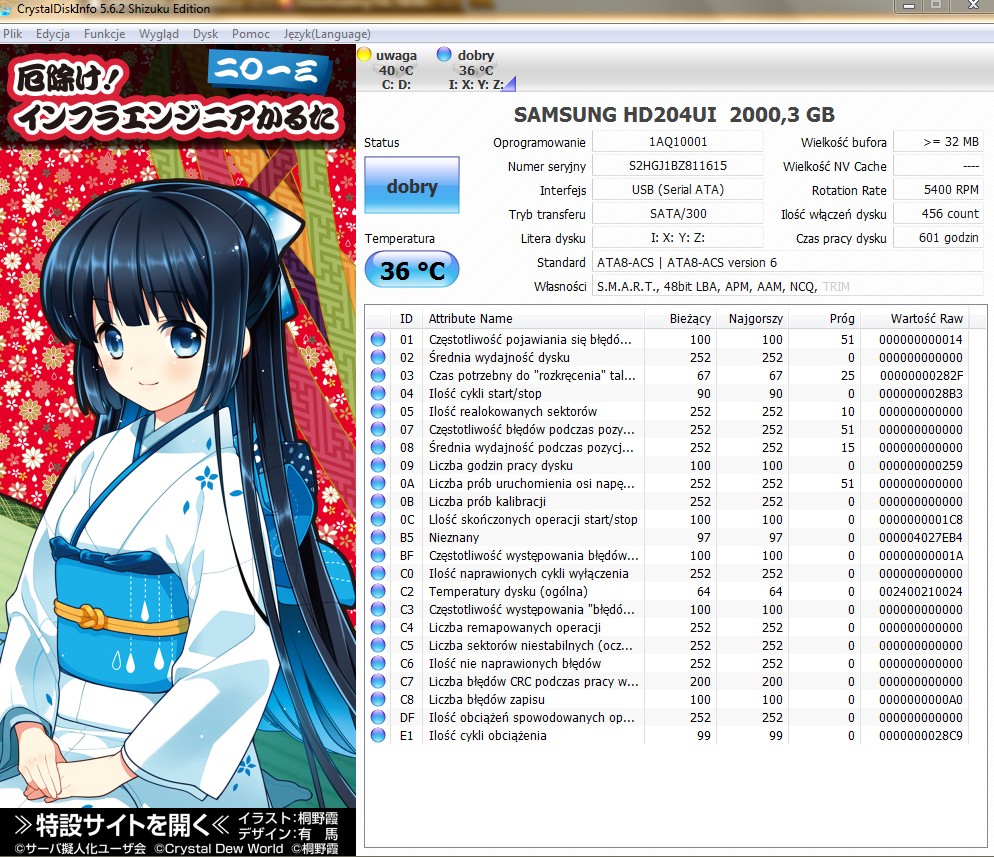Click the Bieżący column header

pos(680,318)
